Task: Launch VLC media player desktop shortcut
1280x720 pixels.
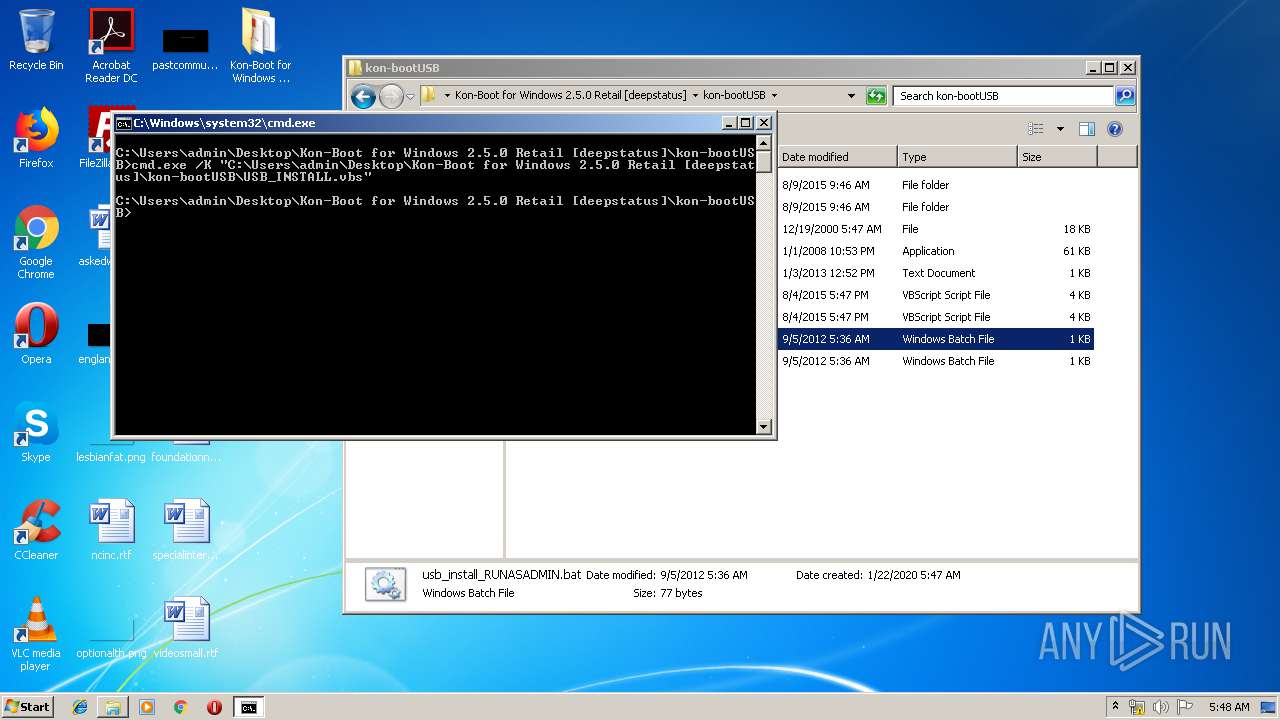Action: pyautogui.click(x=36, y=635)
